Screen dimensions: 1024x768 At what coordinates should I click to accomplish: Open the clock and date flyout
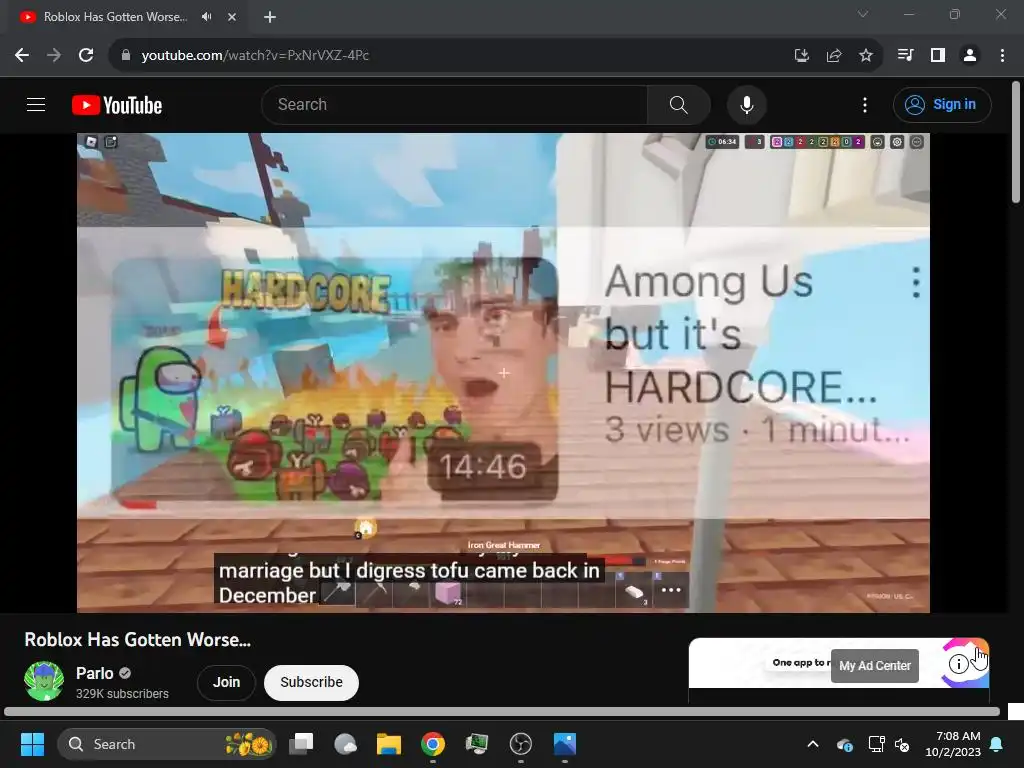953,744
